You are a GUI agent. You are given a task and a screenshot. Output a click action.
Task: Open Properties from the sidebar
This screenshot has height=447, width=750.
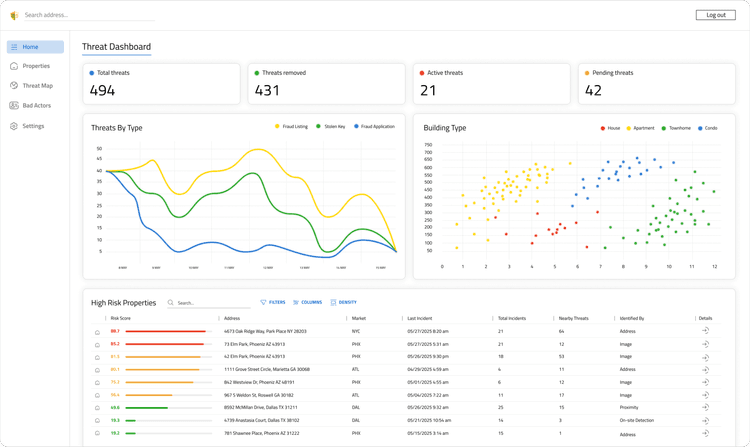(36, 66)
